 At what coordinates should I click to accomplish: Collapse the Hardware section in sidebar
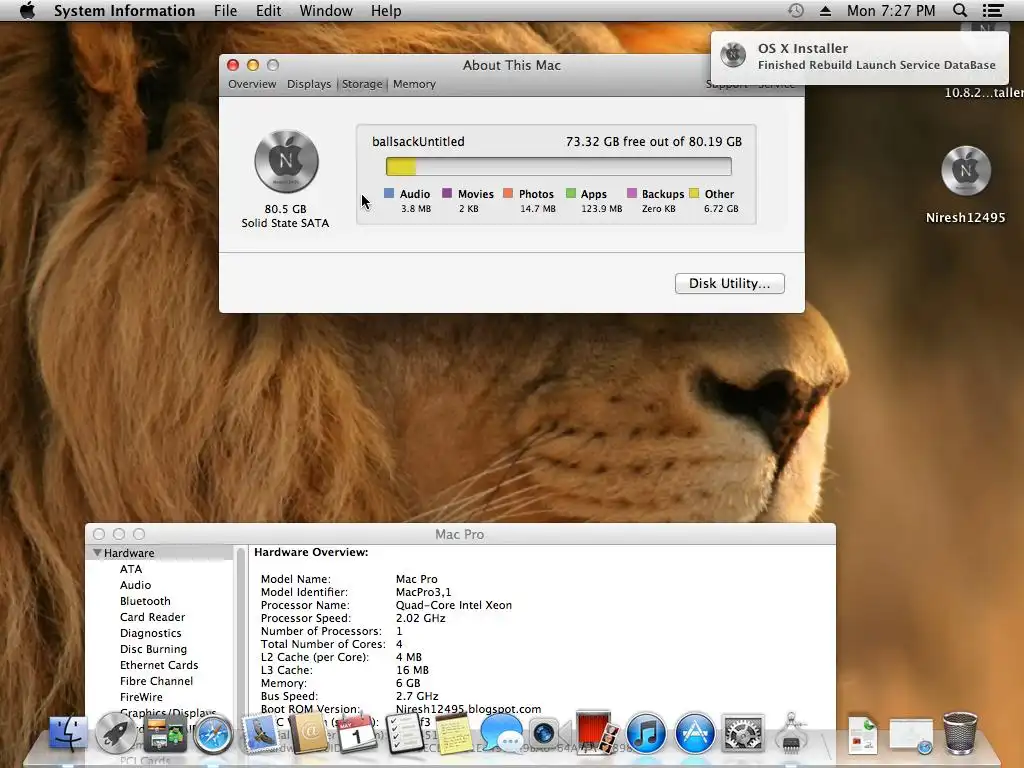pos(97,552)
